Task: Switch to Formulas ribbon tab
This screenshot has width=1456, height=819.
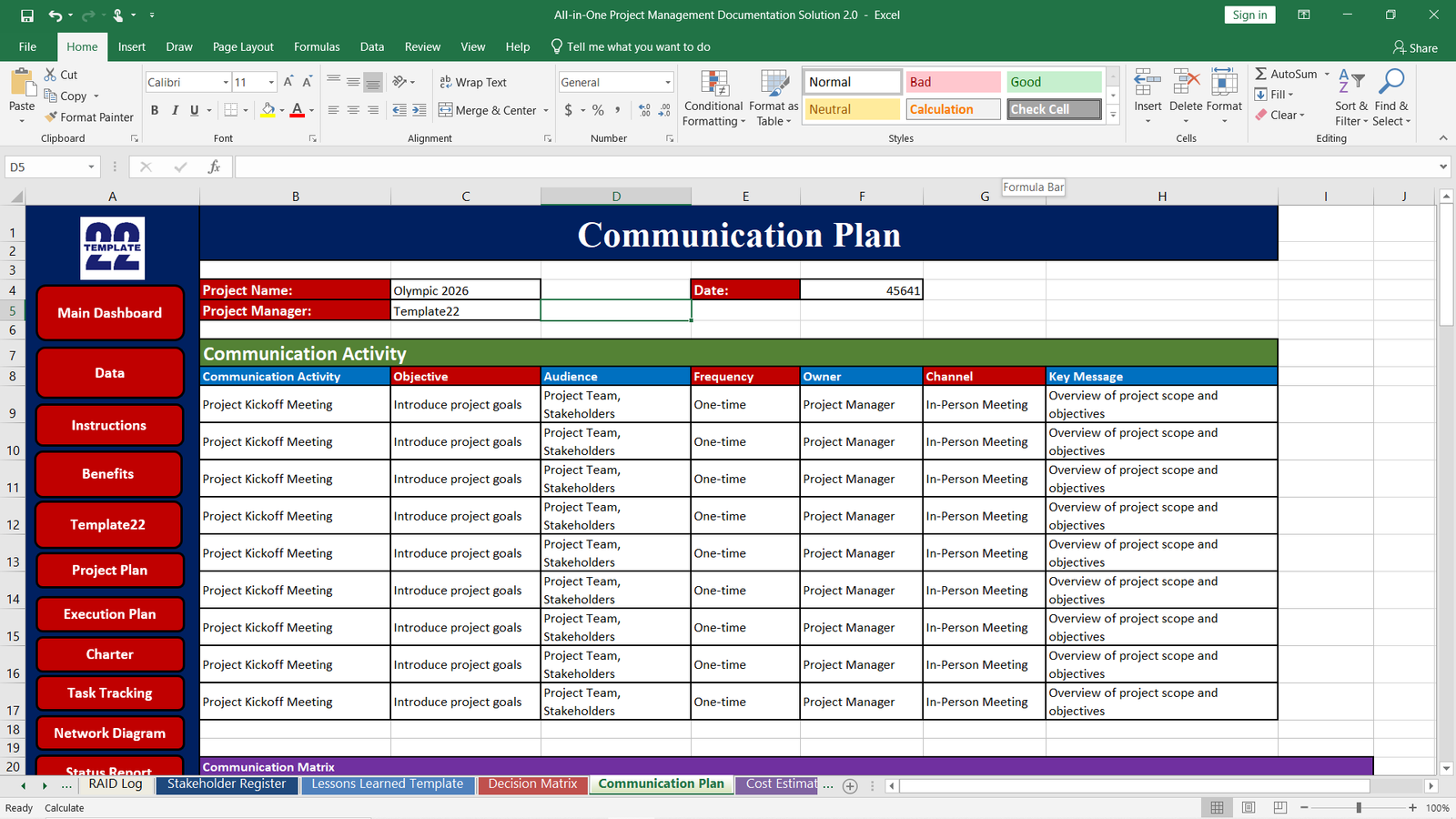Action: point(317,46)
